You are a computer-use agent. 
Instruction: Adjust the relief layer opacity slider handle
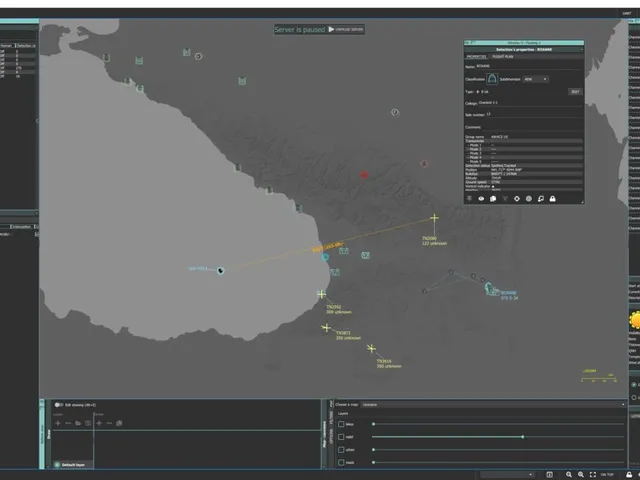[x=523, y=437]
